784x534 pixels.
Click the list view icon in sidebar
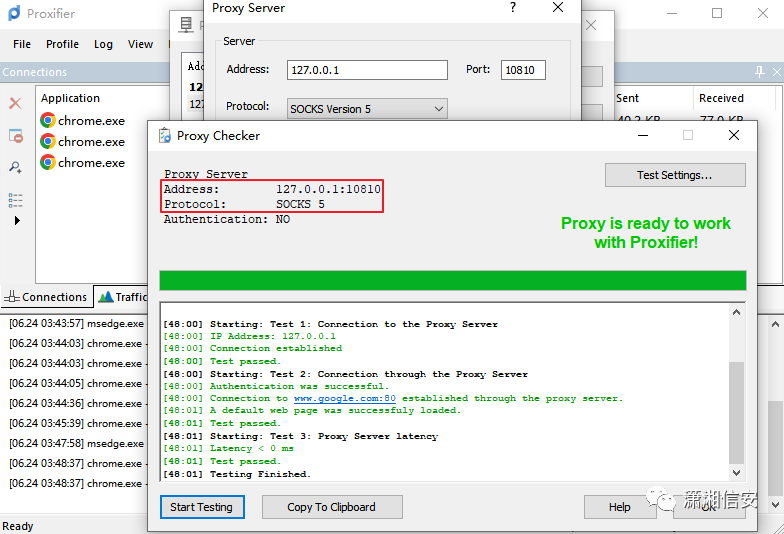[16, 200]
